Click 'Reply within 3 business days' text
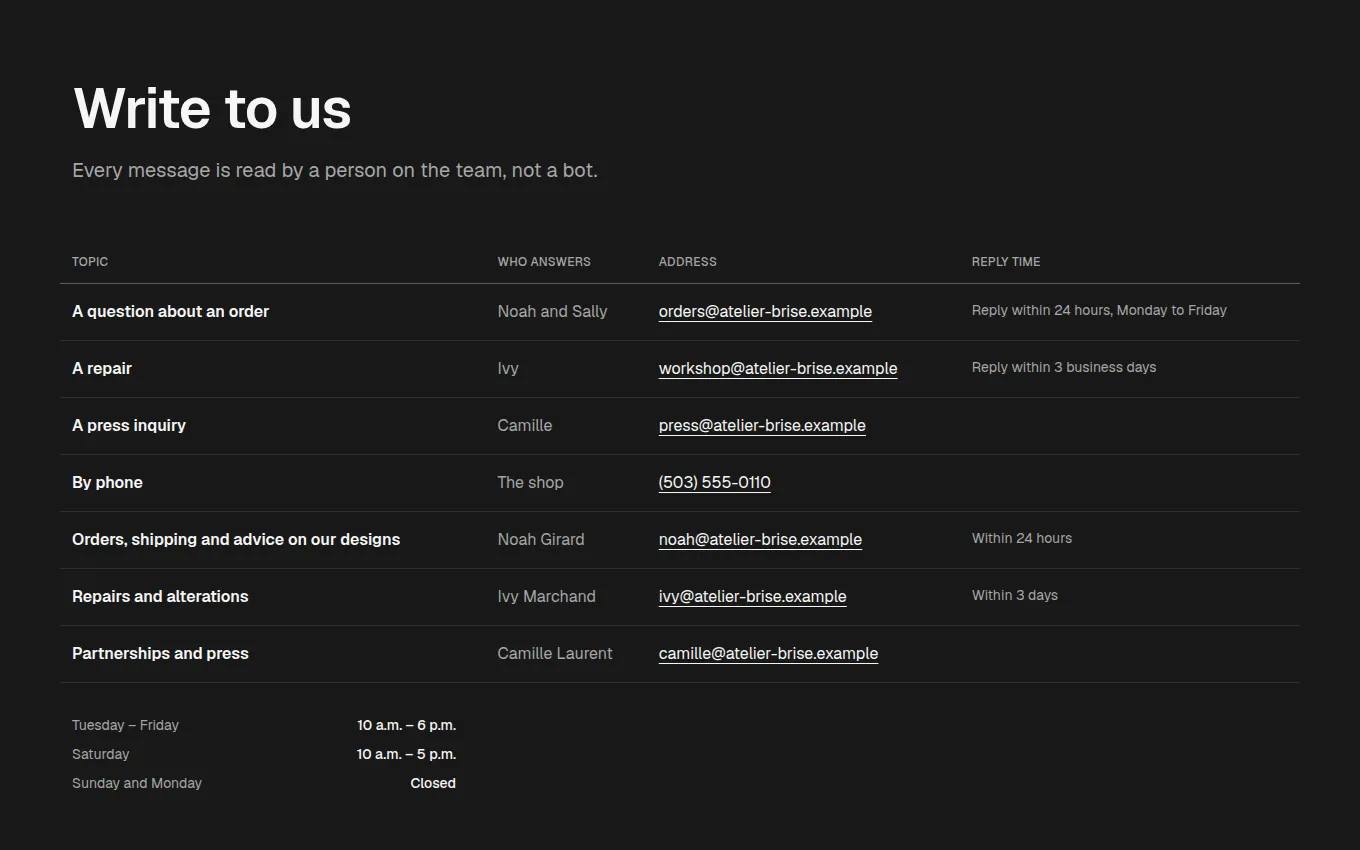The image size is (1360, 850). pyautogui.click(x=1064, y=368)
